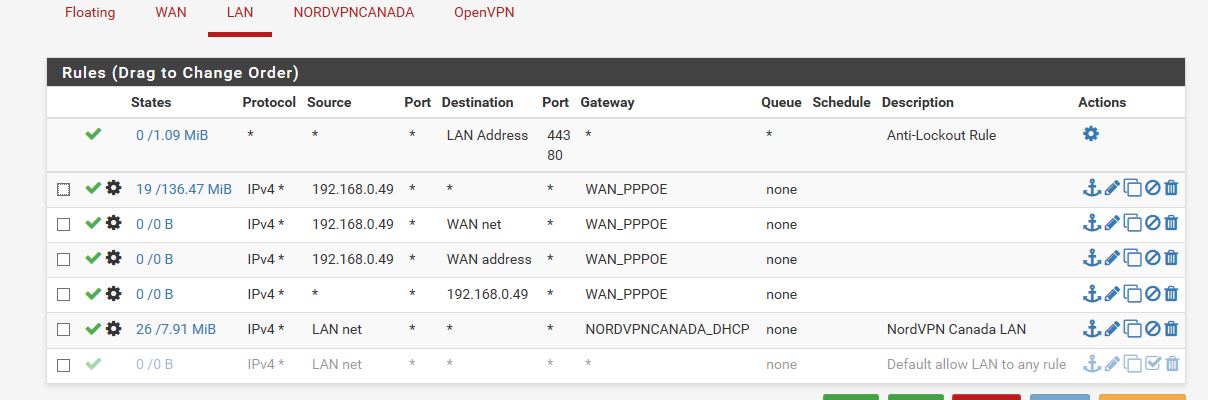Enable the Default allow LAN to any rule
This screenshot has height=400, width=1208.
tap(1152, 364)
